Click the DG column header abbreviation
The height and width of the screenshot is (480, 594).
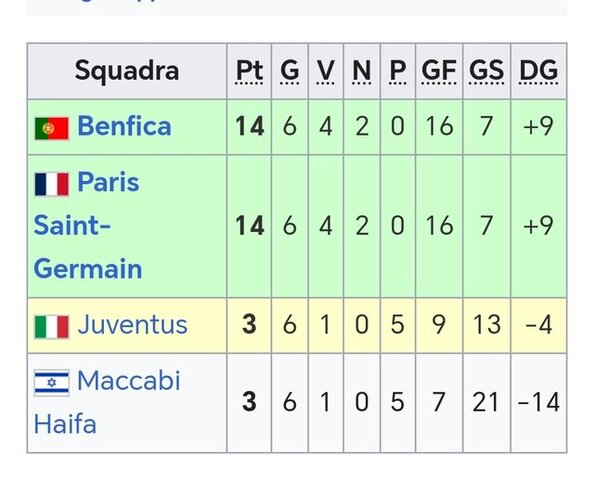538,70
